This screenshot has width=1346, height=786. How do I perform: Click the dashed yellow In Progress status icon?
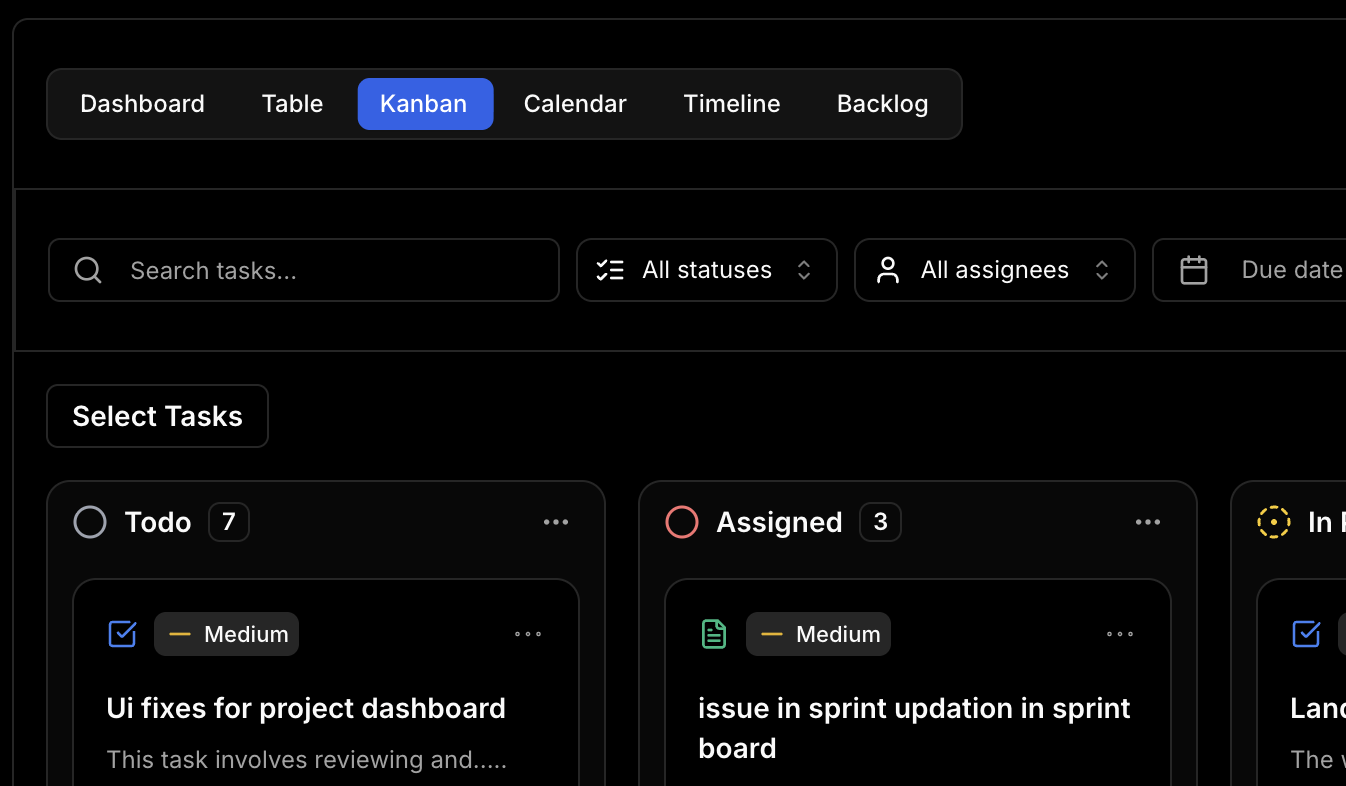1274,522
